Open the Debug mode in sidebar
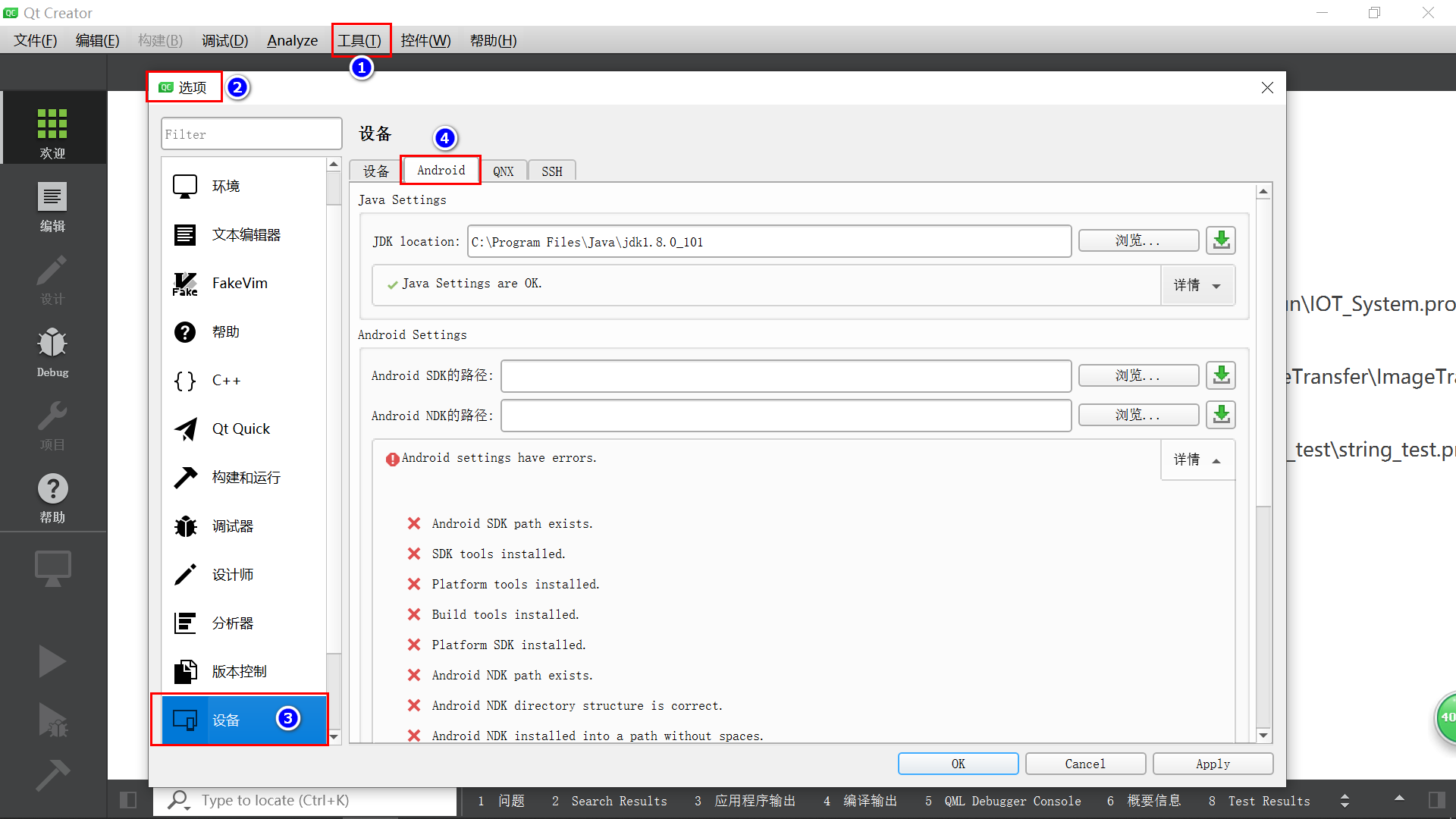Viewport: 1456px width, 819px height. (x=52, y=352)
